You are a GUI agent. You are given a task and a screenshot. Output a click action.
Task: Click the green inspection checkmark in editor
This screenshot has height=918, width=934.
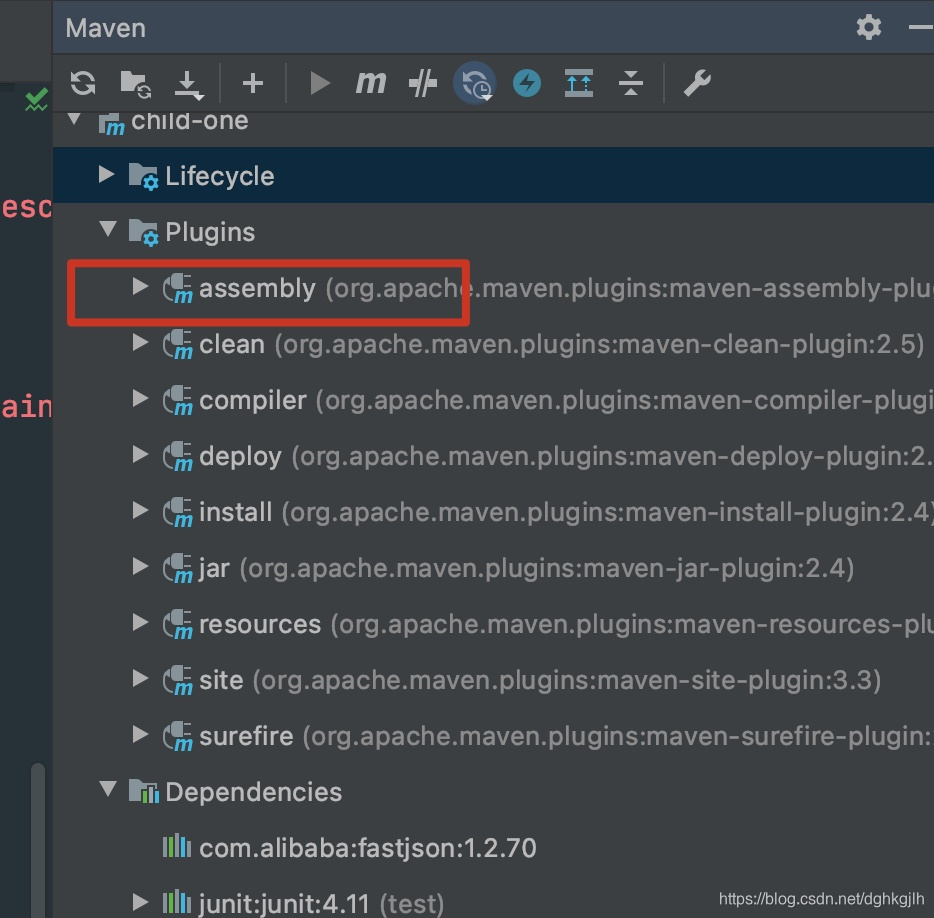pyautogui.click(x=36, y=99)
